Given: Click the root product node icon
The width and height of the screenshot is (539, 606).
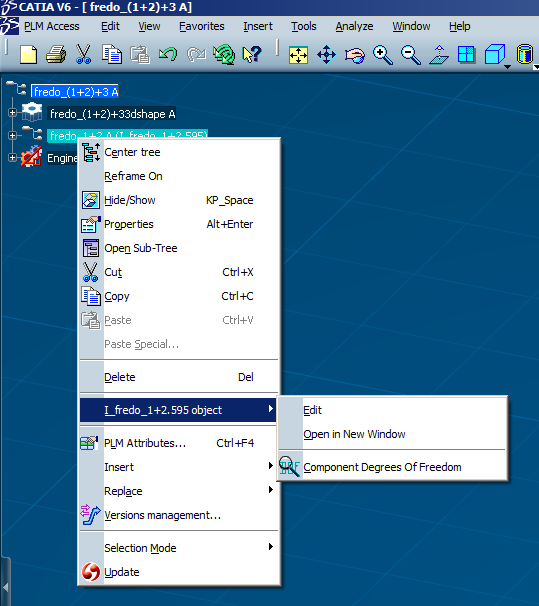Looking at the screenshot, I should click(x=17, y=89).
